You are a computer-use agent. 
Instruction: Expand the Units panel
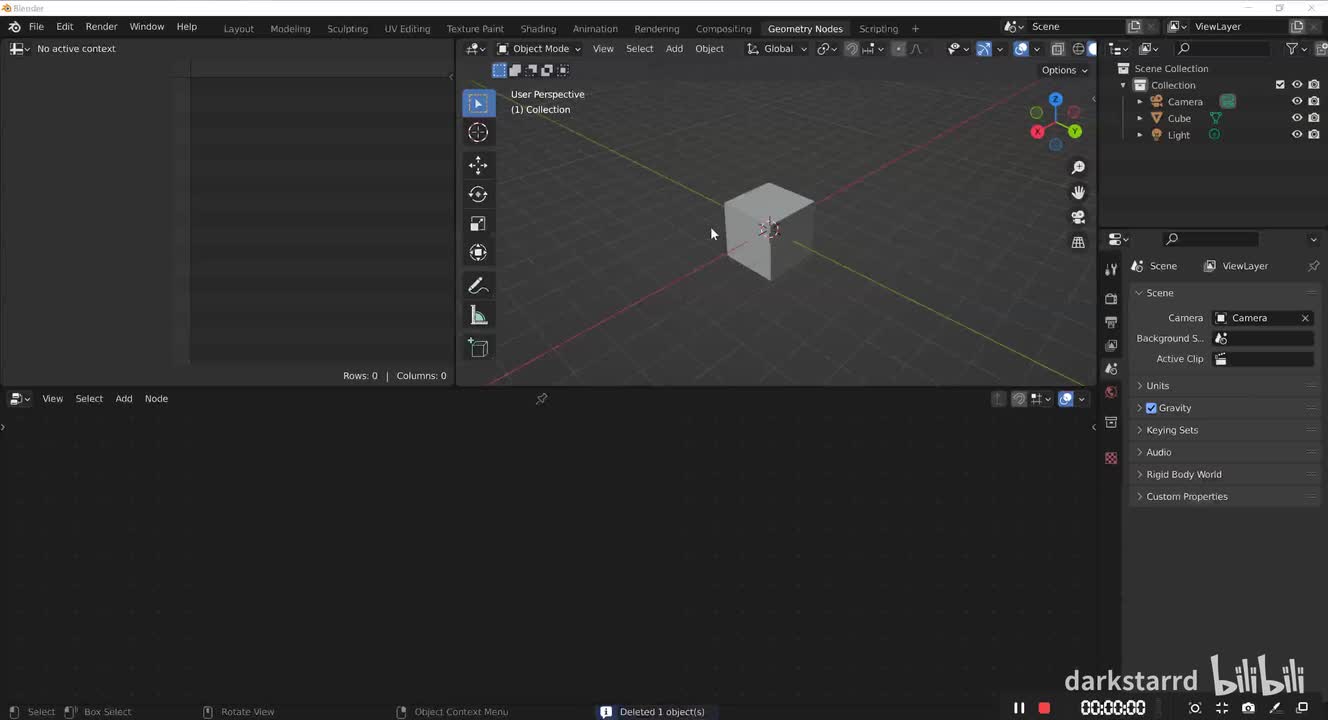[1157, 386]
